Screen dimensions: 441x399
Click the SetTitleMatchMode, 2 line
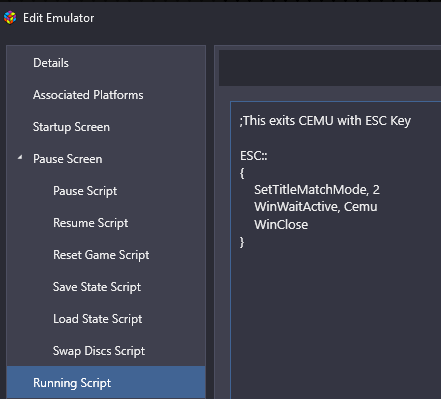point(317,190)
